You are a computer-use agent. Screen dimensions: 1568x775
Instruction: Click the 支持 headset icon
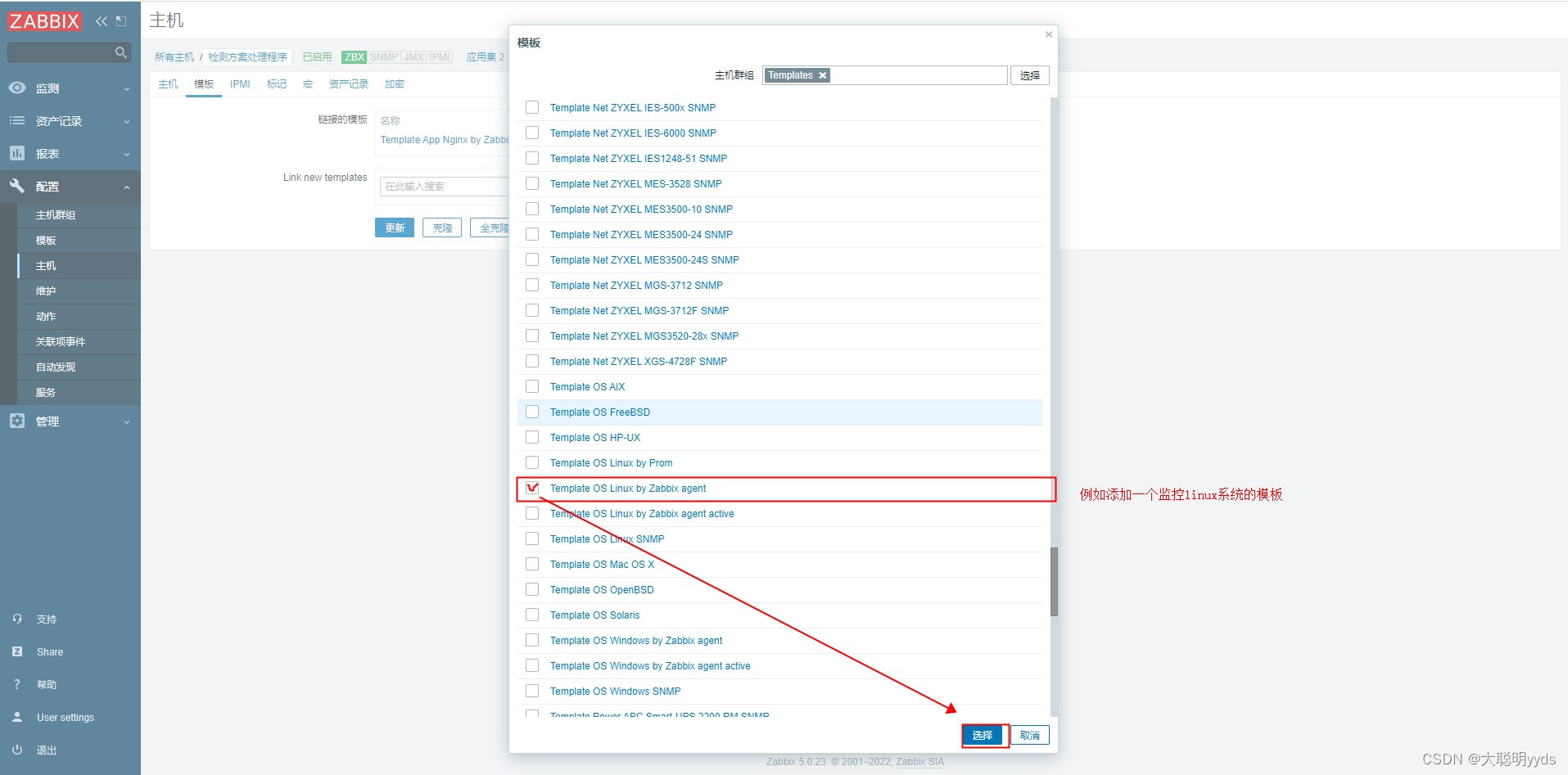pos(17,619)
